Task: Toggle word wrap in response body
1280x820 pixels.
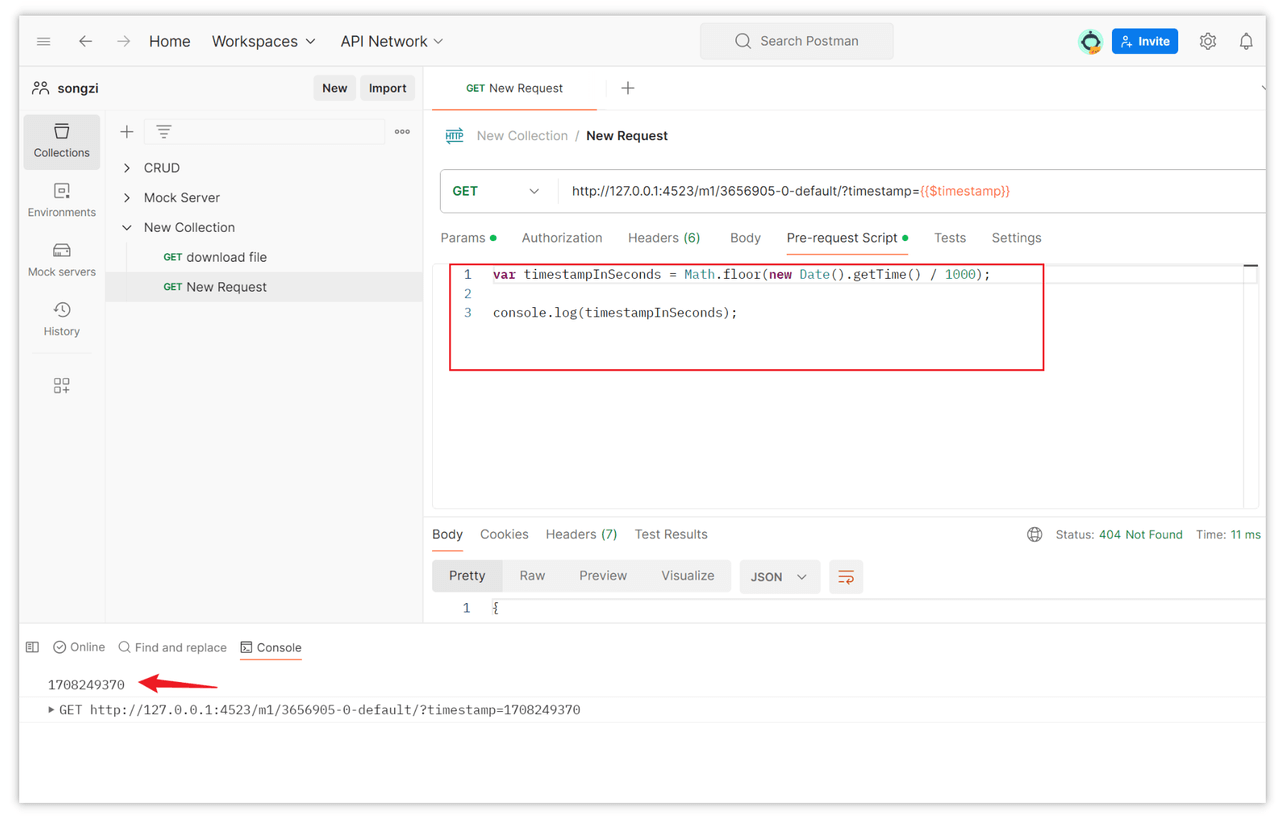Action: (845, 577)
